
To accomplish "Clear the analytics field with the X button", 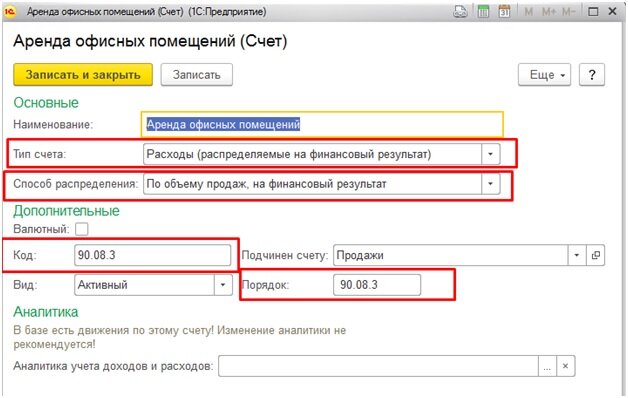I will (566, 366).
